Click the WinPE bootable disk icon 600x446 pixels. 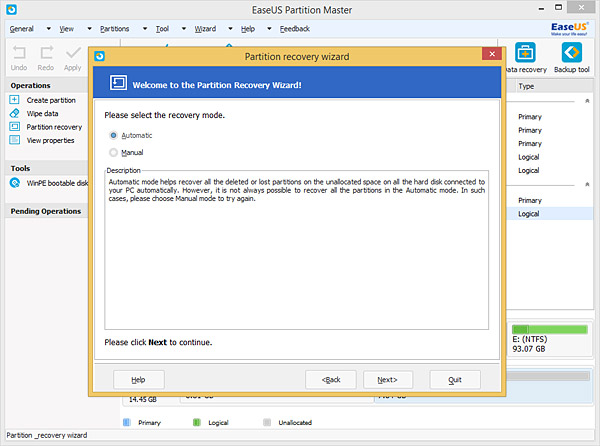point(15,183)
